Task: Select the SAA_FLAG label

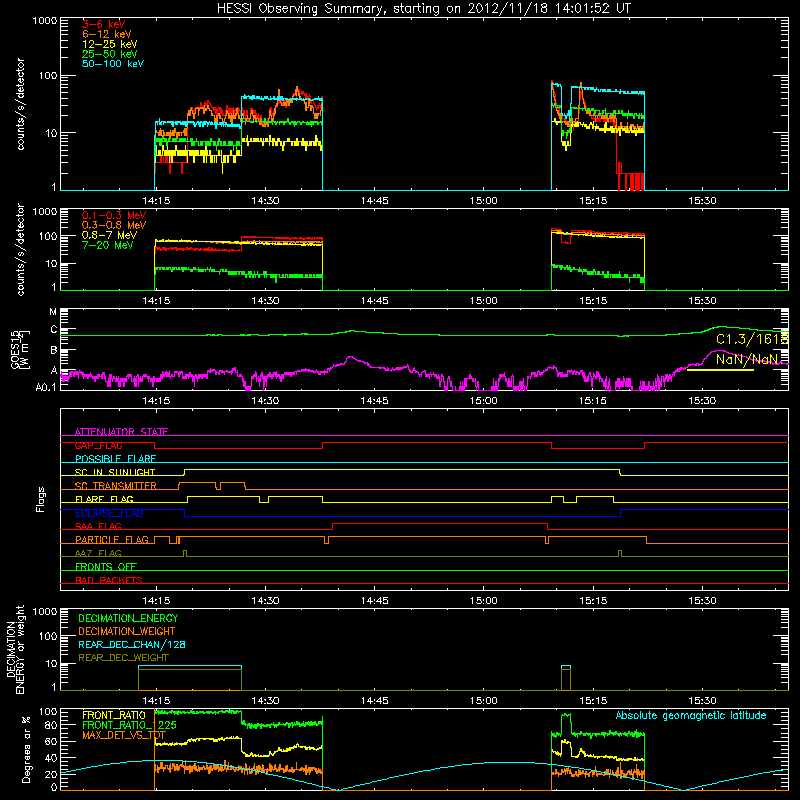Action: 98,526
